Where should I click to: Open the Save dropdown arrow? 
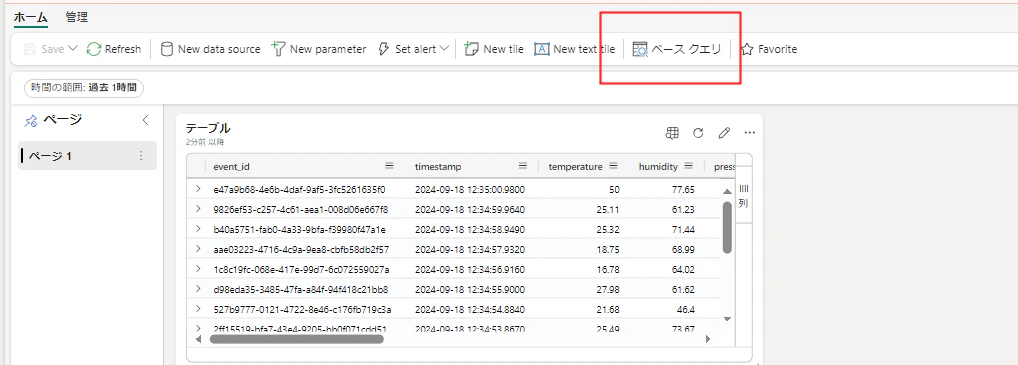tap(72, 49)
